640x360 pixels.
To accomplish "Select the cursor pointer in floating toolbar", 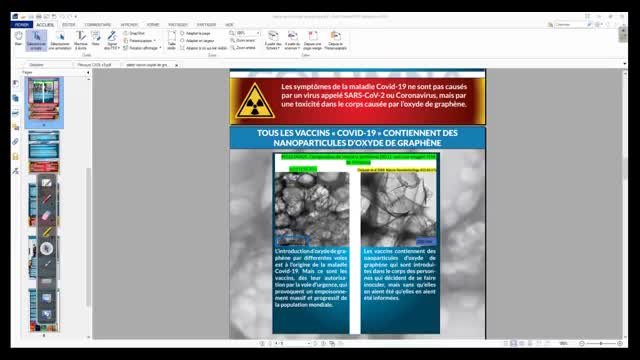I will 47,248.
